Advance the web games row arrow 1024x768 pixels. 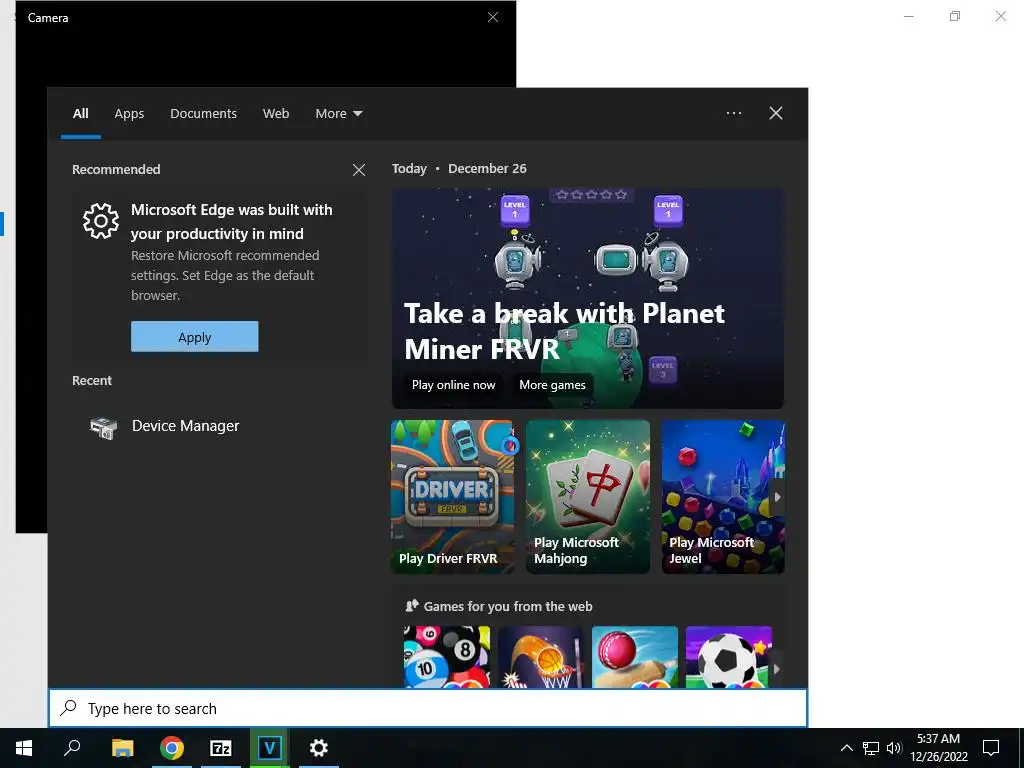(776, 669)
